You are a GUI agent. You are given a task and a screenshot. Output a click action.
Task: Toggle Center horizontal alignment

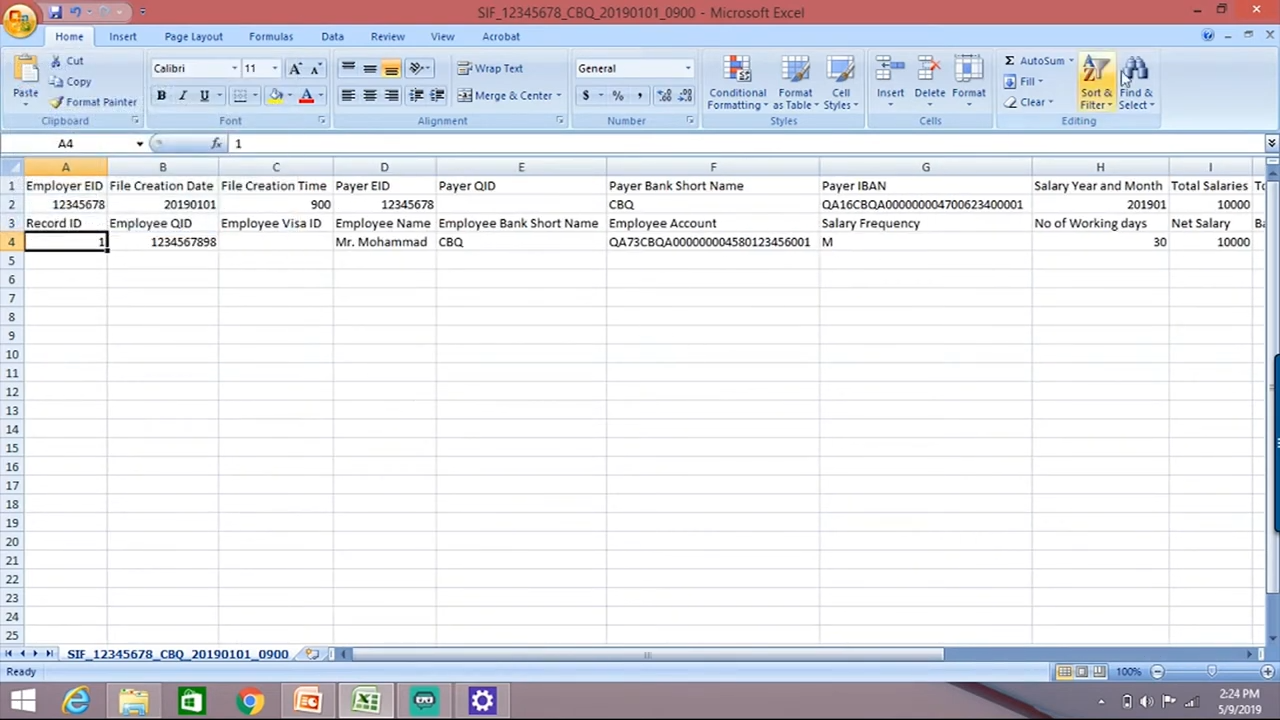pyautogui.click(x=370, y=95)
